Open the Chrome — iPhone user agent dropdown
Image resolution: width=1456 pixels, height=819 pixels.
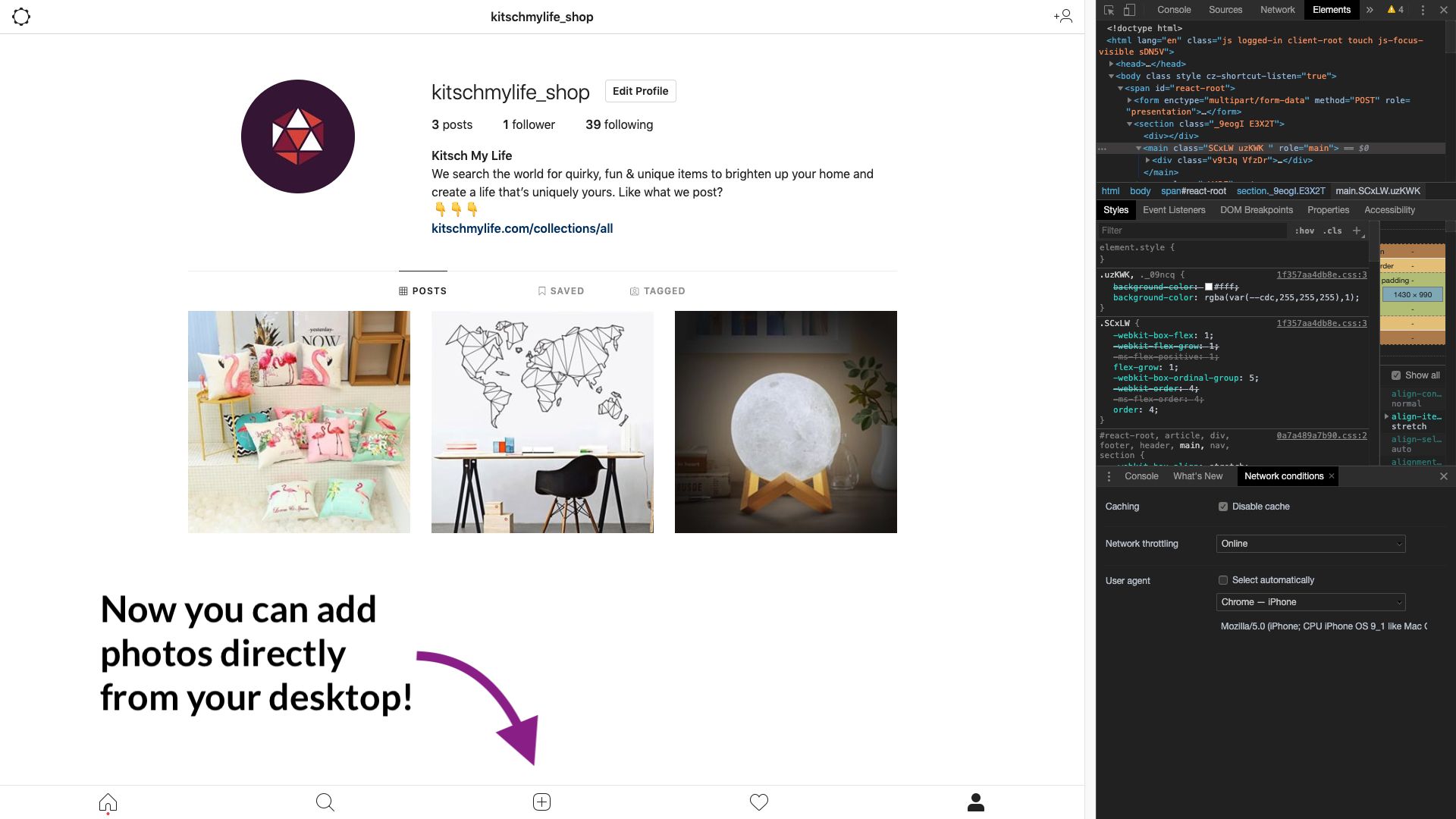[1310, 601]
